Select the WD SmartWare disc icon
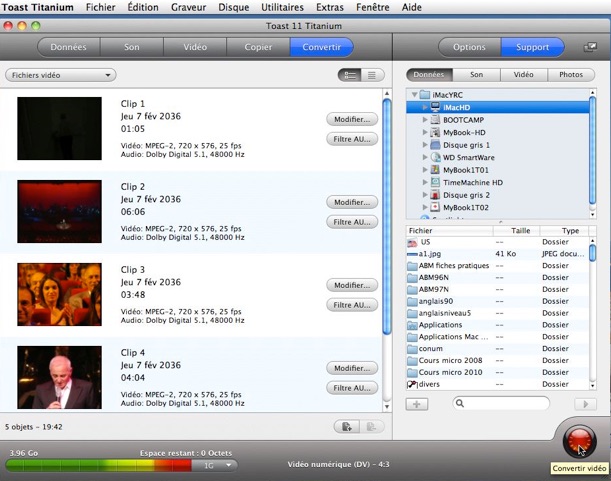 point(435,157)
